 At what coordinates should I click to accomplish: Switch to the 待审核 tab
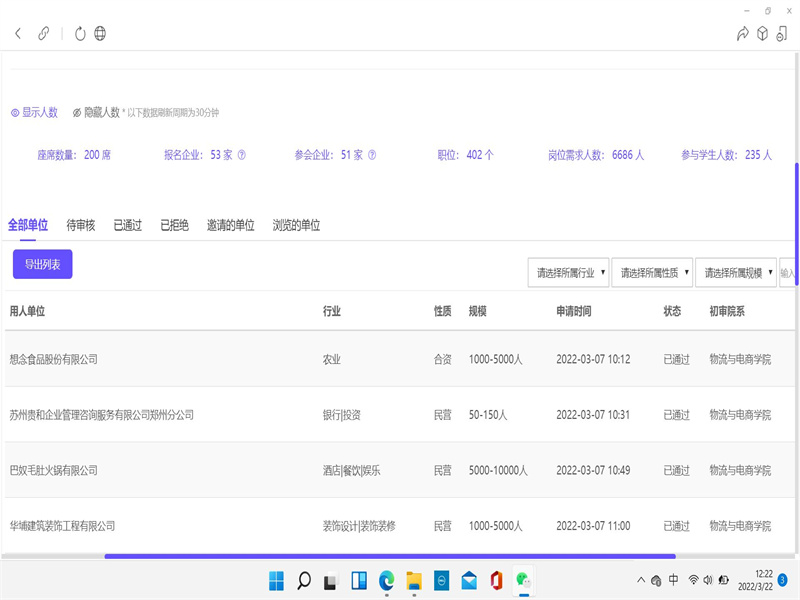pyautogui.click(x=81, y=226)
